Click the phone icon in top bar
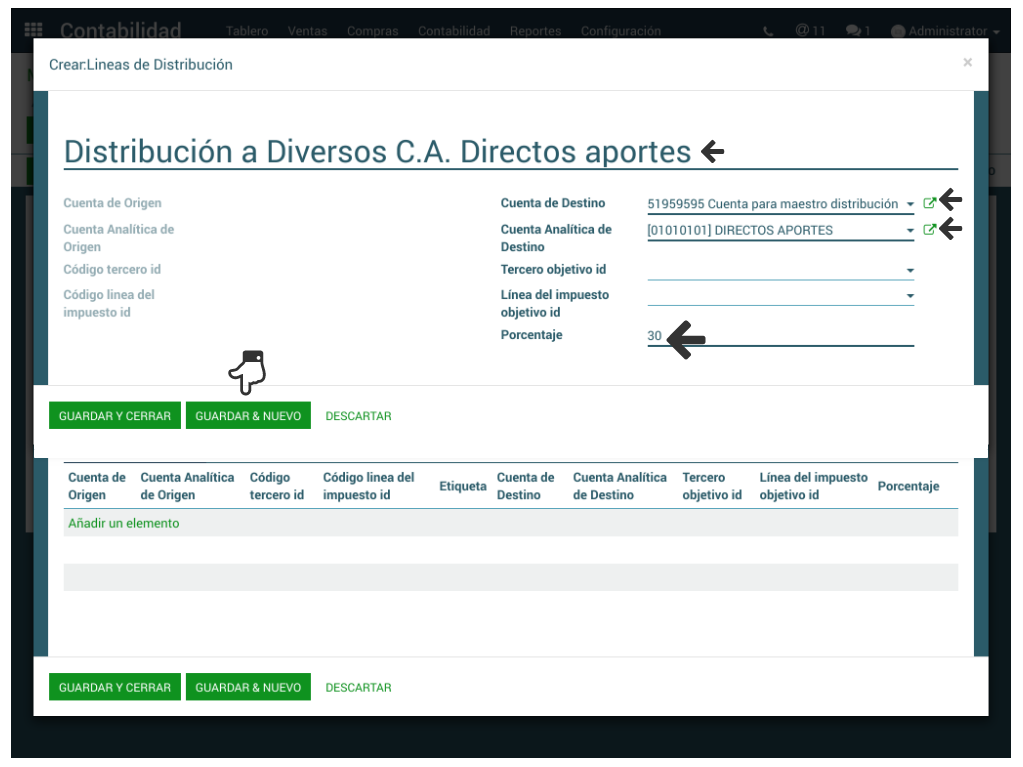The height and width of the screenshot is (767, 1023). [x=768, y=31]
